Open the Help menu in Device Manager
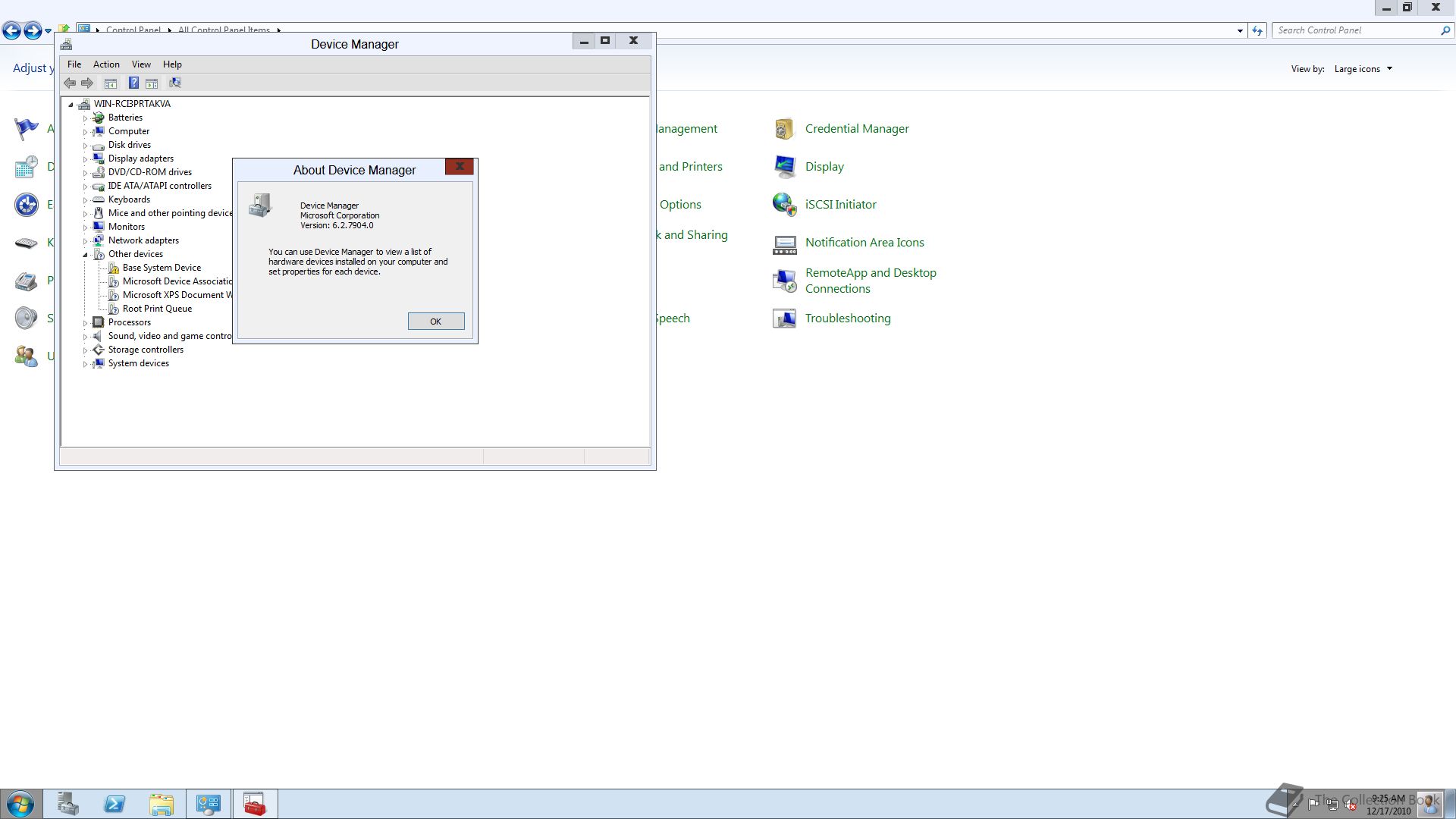 pyautogui.click(x=172, y=64)
